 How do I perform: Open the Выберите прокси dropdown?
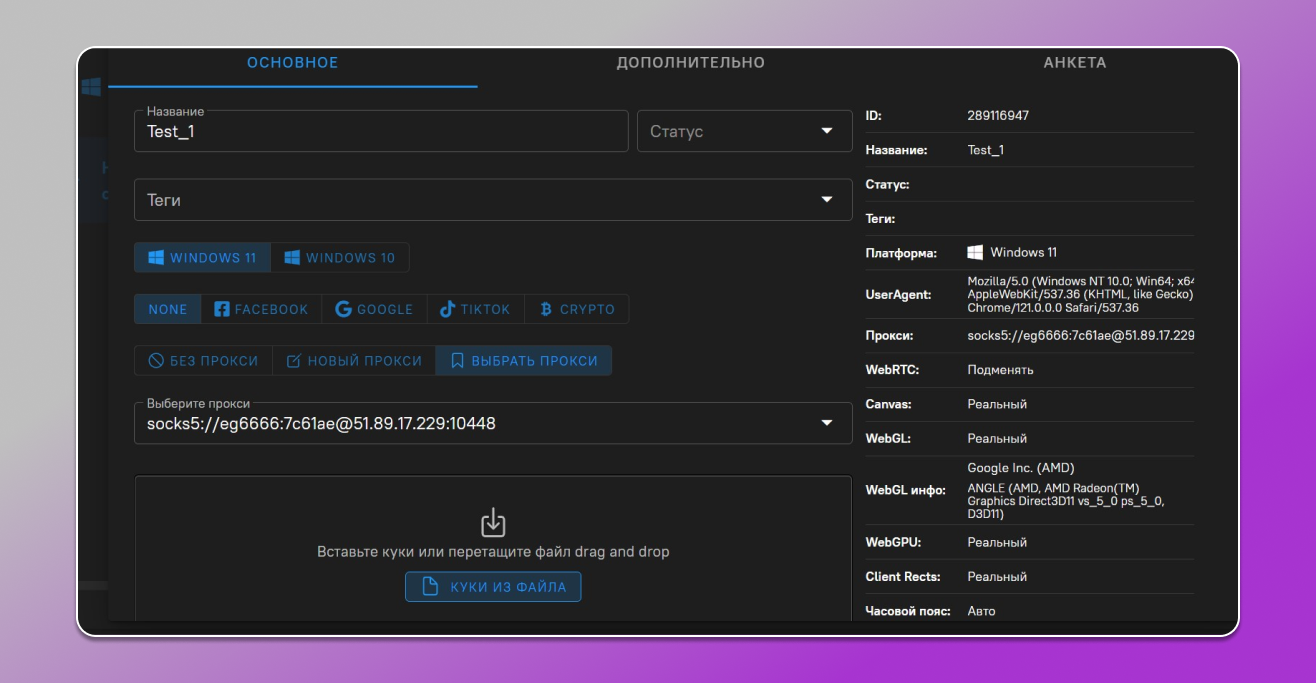click(x=493, y=423)
